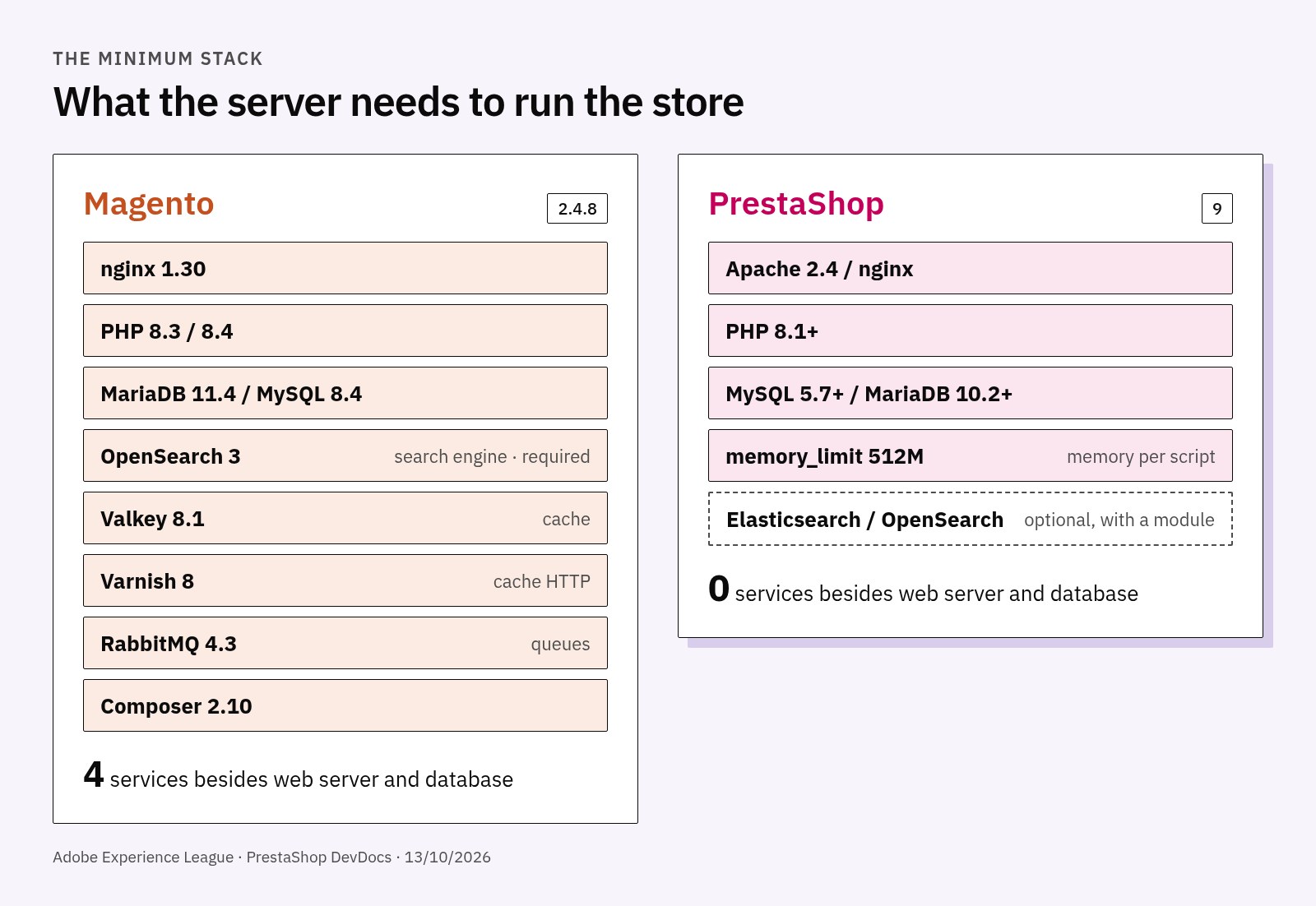
Task: Click the "PHP 8.3 / 8.4" row
Action: click(345, 331)
